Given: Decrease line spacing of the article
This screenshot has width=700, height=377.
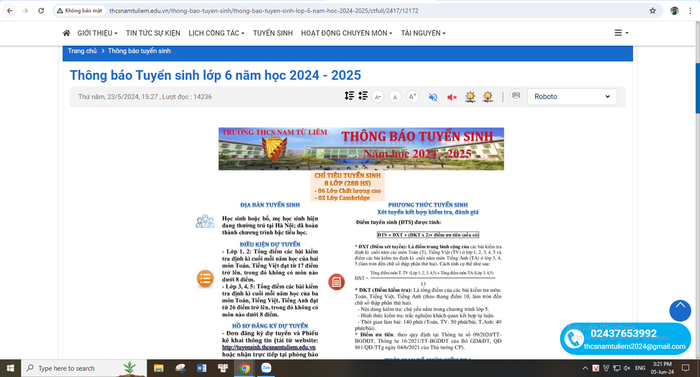Looking at the screenshot, I should (363, 96).
